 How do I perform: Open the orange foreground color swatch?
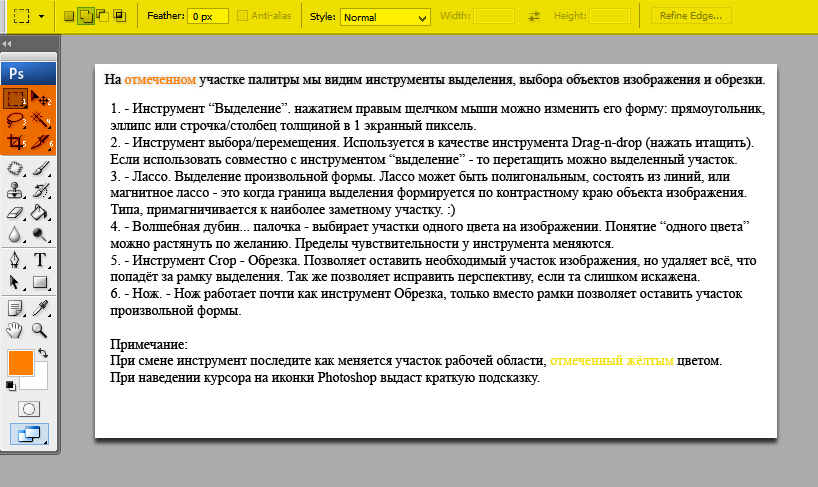tap(21, 363)
